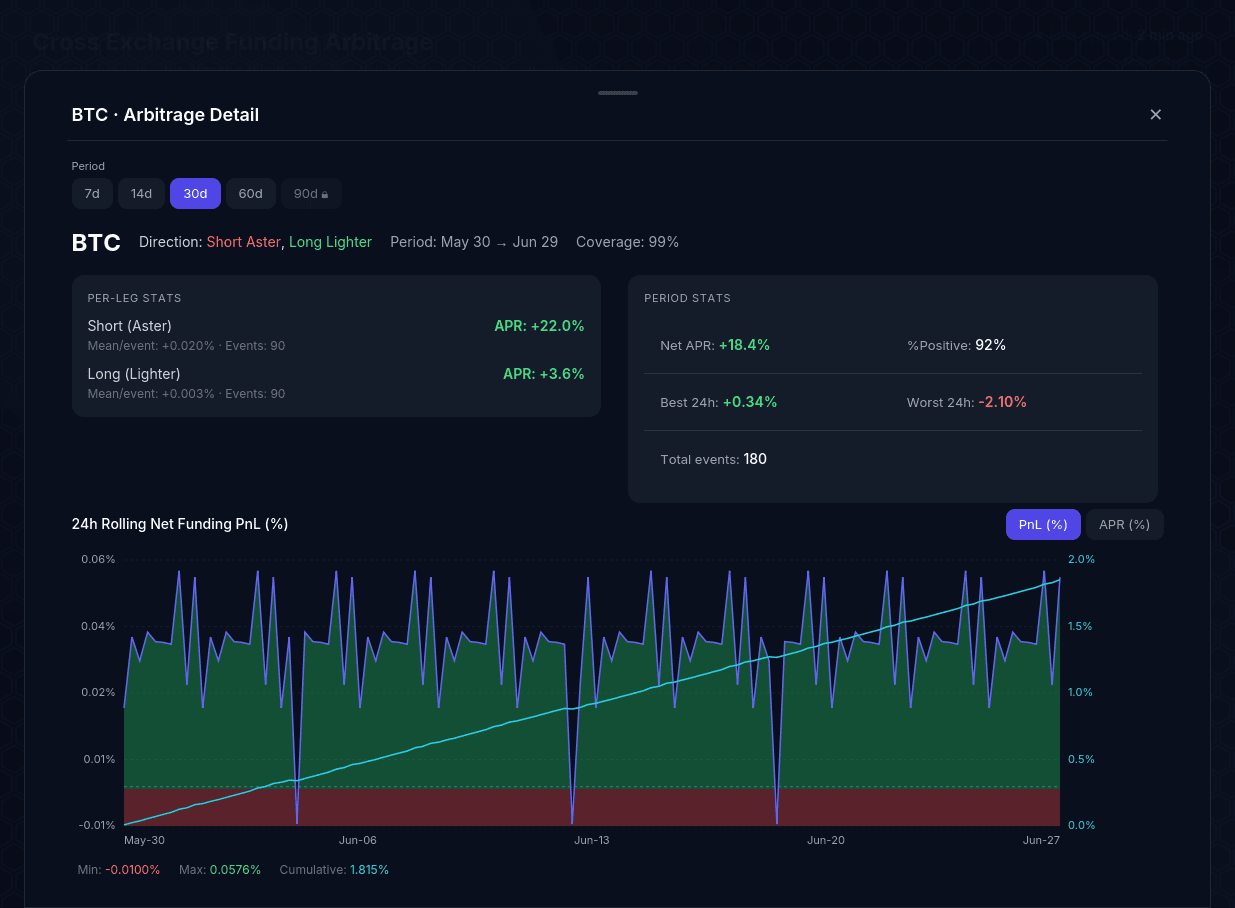The height and width of the screenshot is (908, 1235).
Task: Switch chart to PnL (%) view
Action: coord(1043,524)
